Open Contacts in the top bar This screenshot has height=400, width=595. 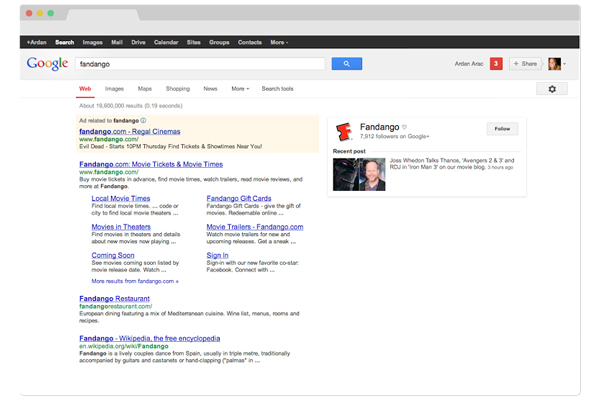(250, 43)
